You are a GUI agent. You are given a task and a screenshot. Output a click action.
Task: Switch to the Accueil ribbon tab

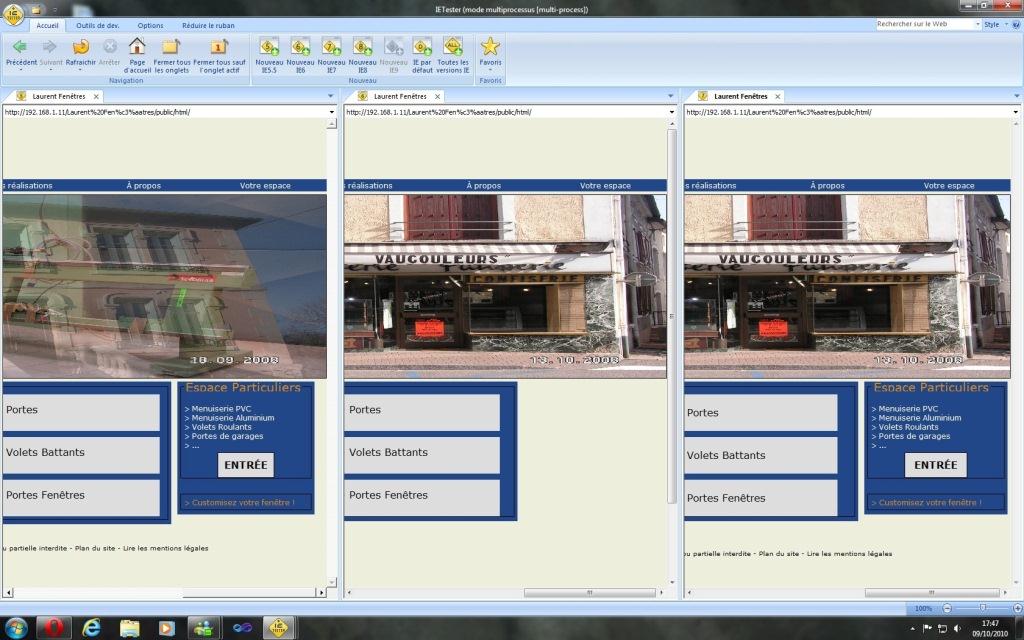click(47, 25)
